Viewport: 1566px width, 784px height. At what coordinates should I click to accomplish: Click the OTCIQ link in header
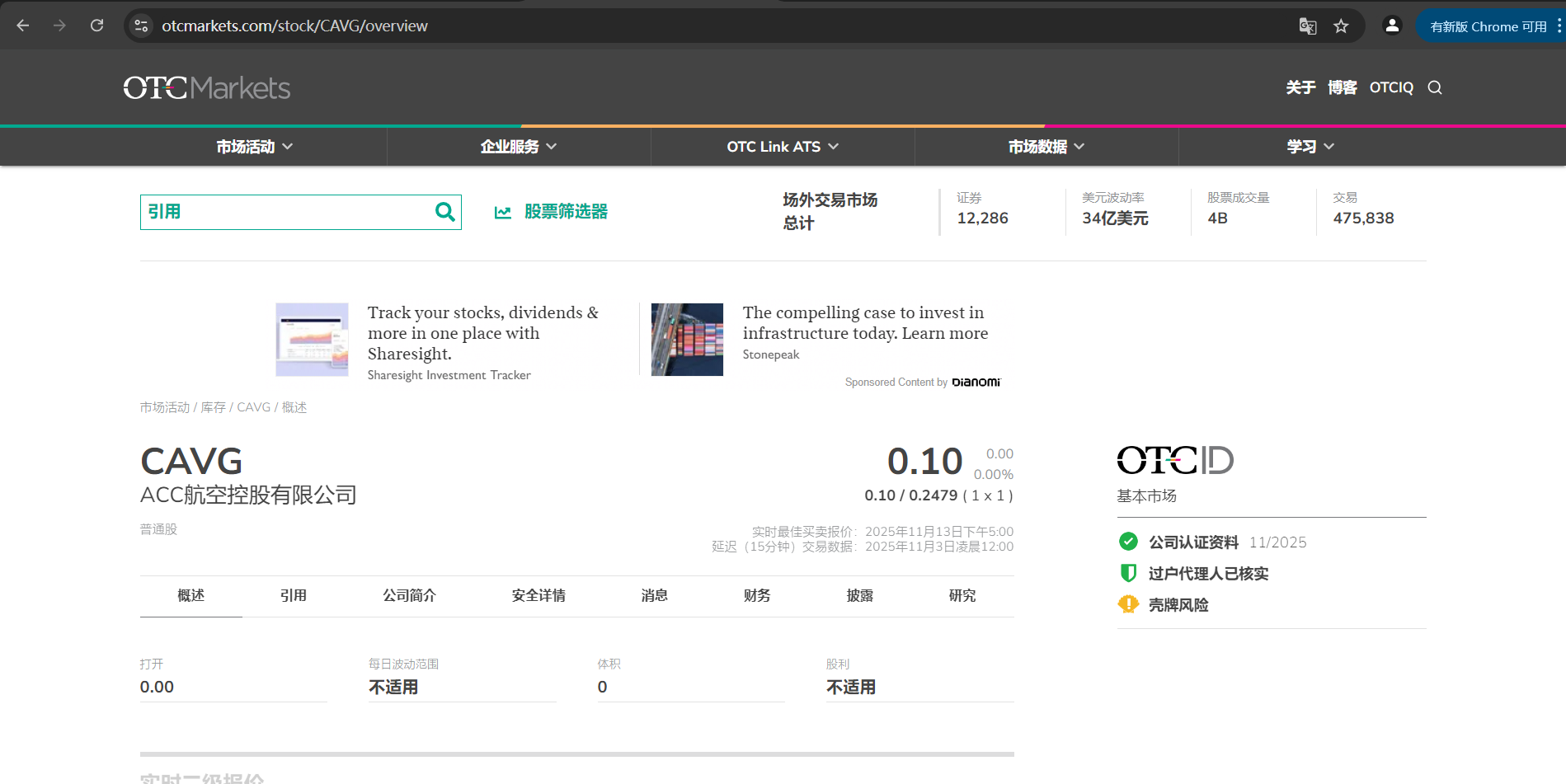pos(1390,87)
